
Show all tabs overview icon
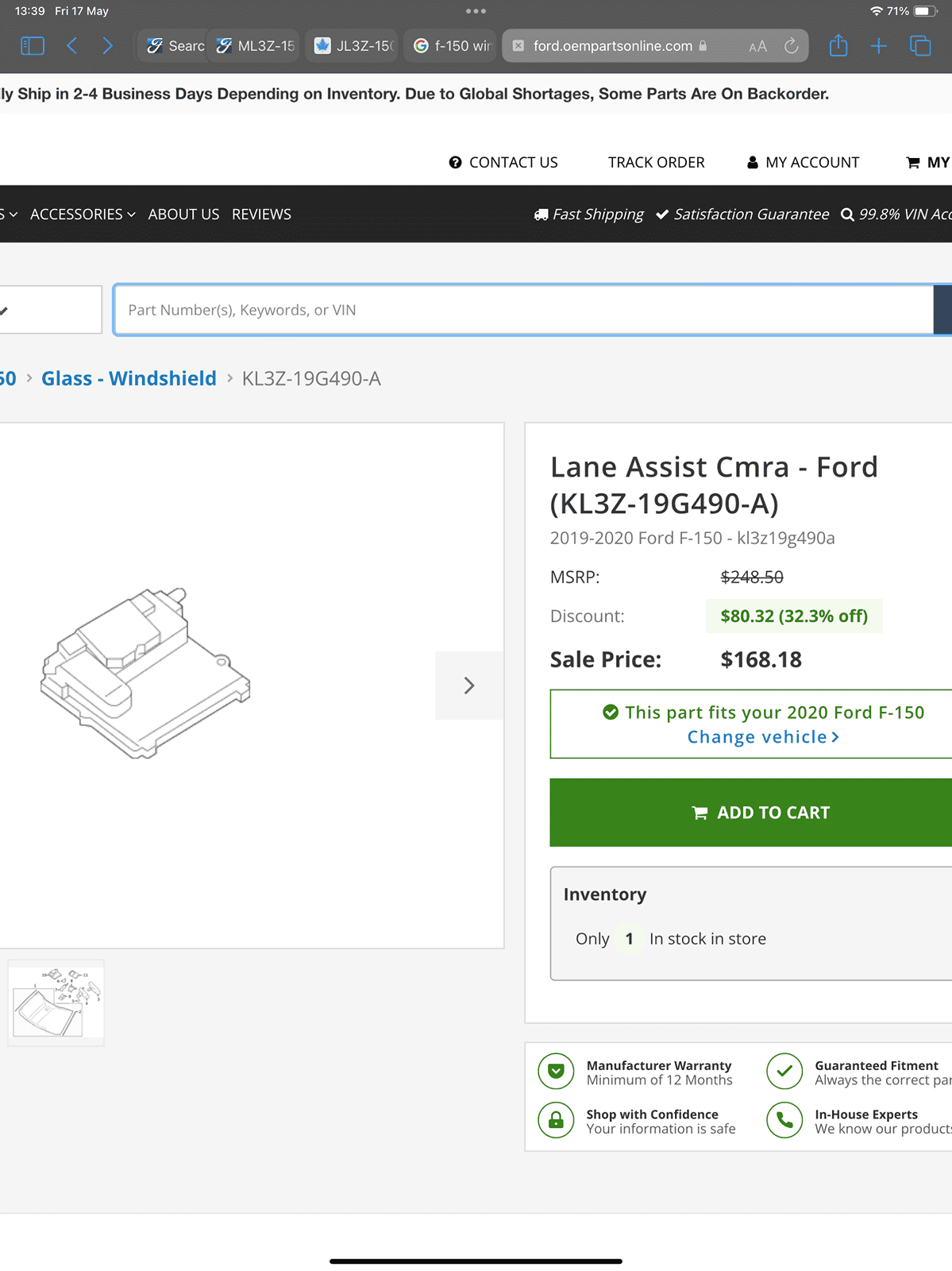(920, 46)
